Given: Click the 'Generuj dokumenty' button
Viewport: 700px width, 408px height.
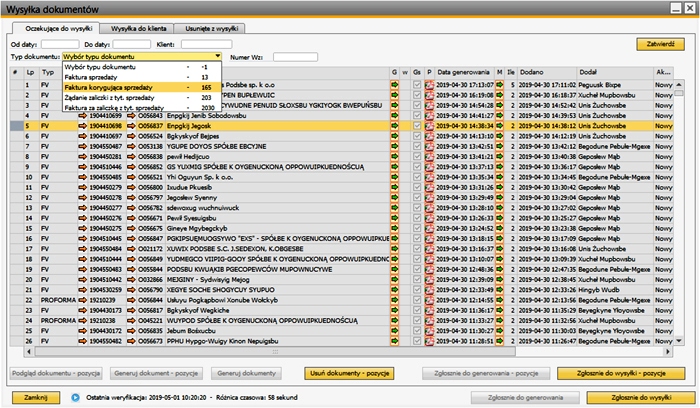Looking at the screenshot, I should [x=246, y=373].
